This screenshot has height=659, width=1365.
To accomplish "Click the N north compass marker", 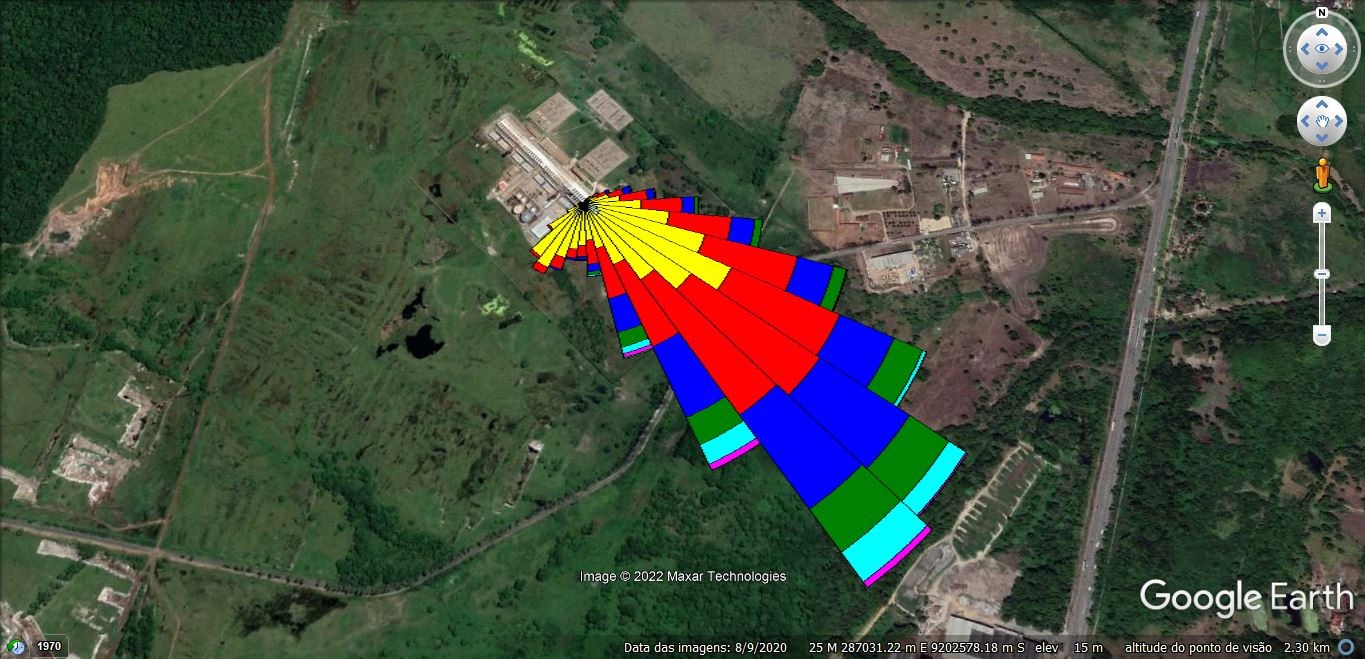I will pyautogui.click(x=1322, y=13).
